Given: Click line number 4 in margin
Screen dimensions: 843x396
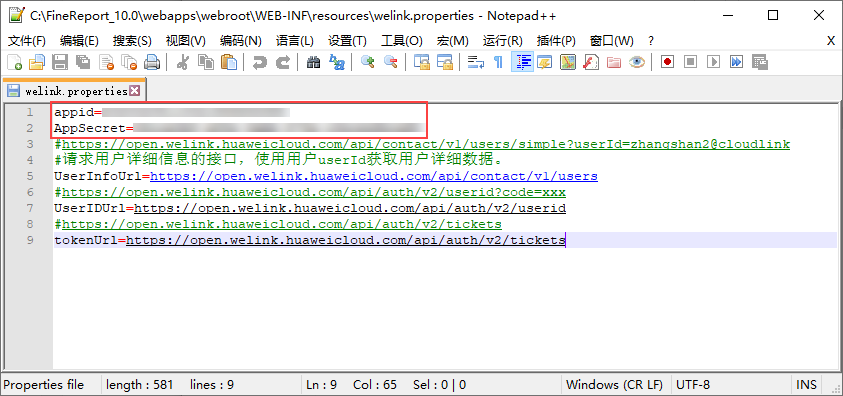Looking at the screenshot, I should pyautogui.click(x=30, y=160).
